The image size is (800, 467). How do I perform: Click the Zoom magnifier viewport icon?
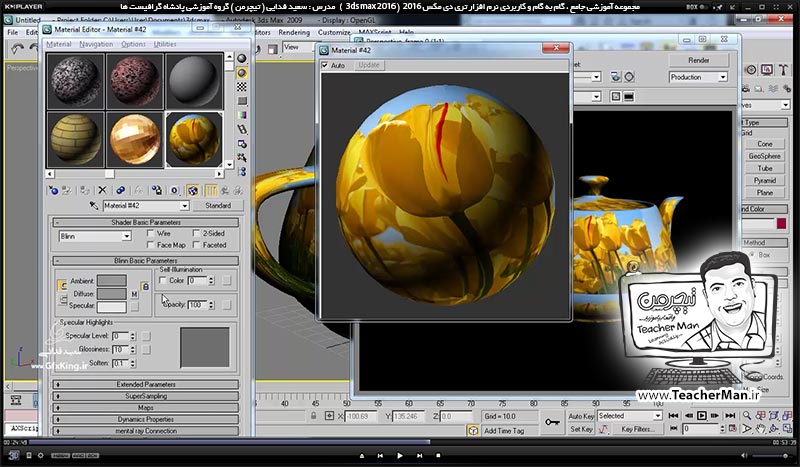pyautogui.click(x=747, y=415)
